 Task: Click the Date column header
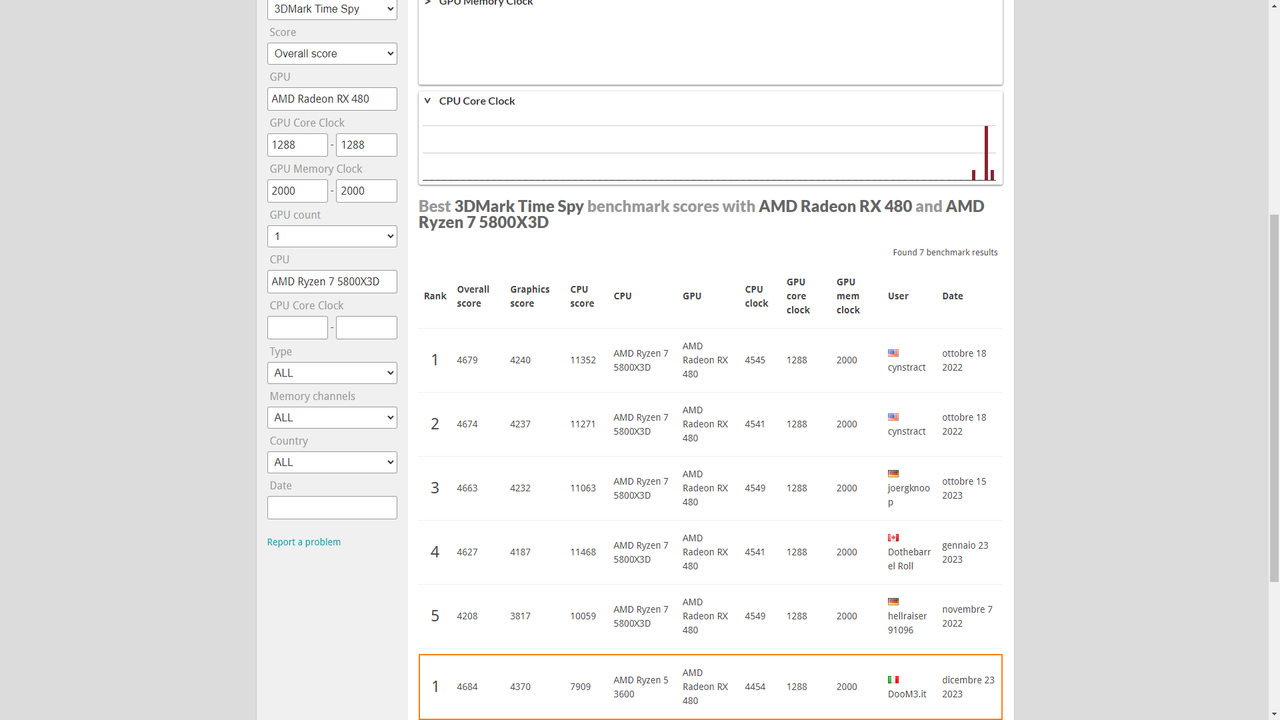(x=952, y=296)
